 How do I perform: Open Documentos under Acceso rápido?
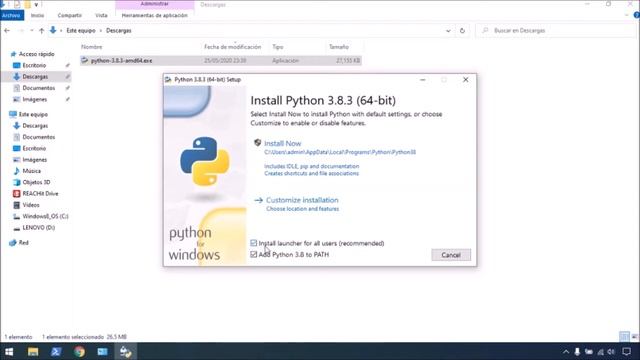pos(38,88)
